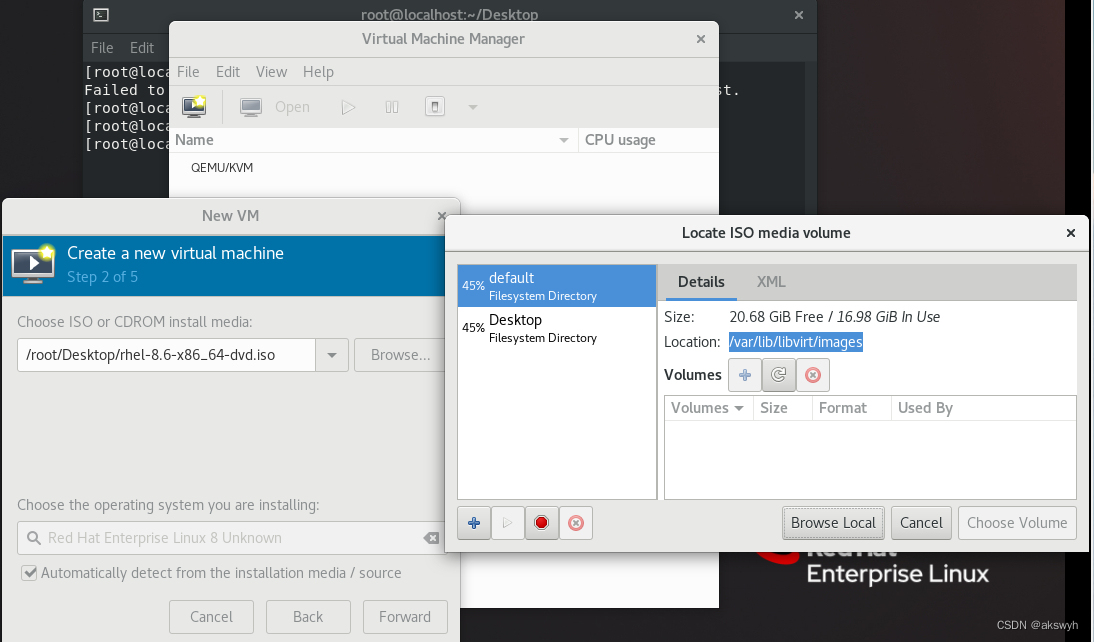Screen dimensions: 1094x642
Task: Add a storage pool with plus button
Action: [474, 523]
